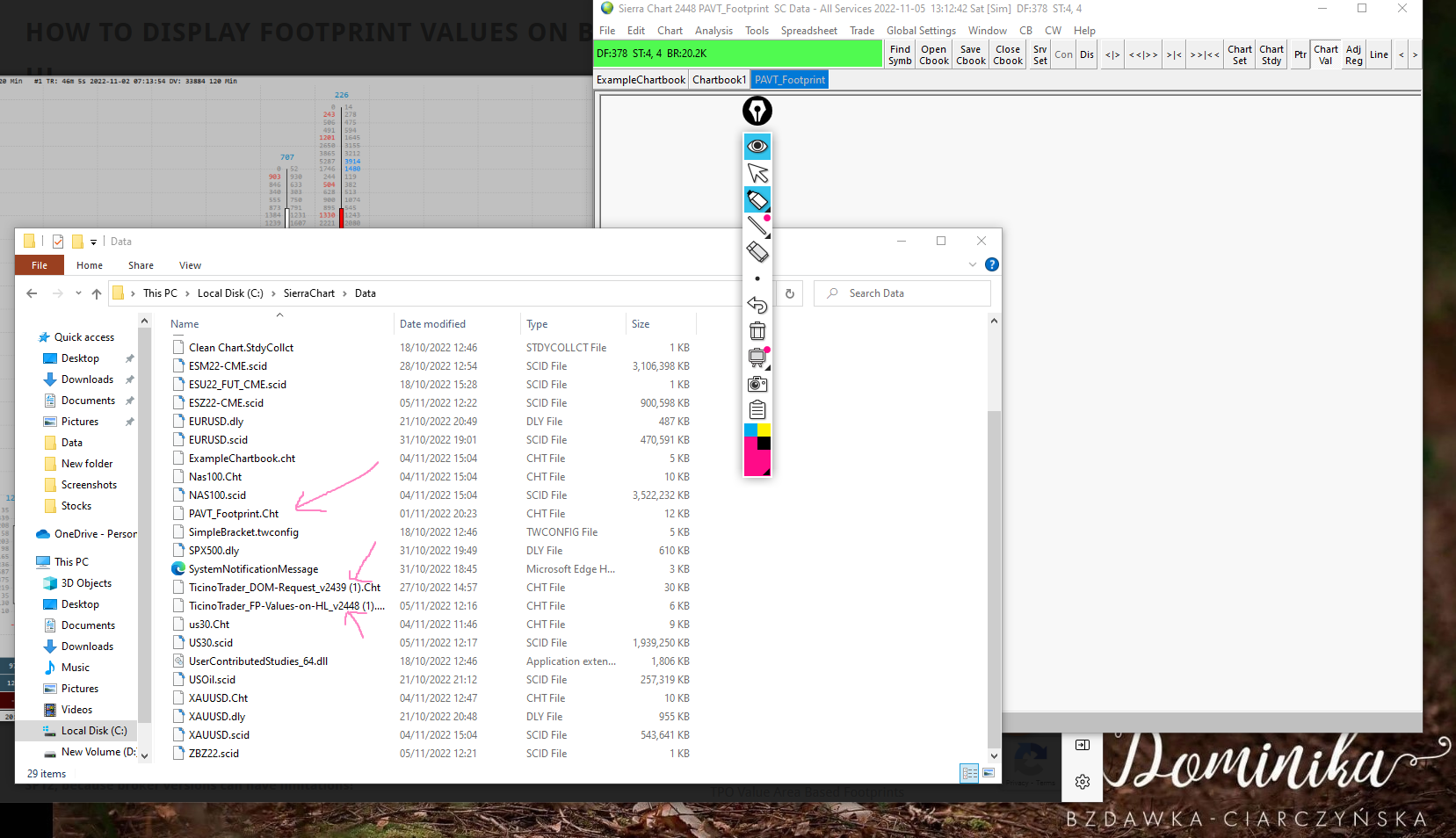Select the arrow cursor tool in annotation toolbar
Screen dimensions: 1456x838
point(757,173)
